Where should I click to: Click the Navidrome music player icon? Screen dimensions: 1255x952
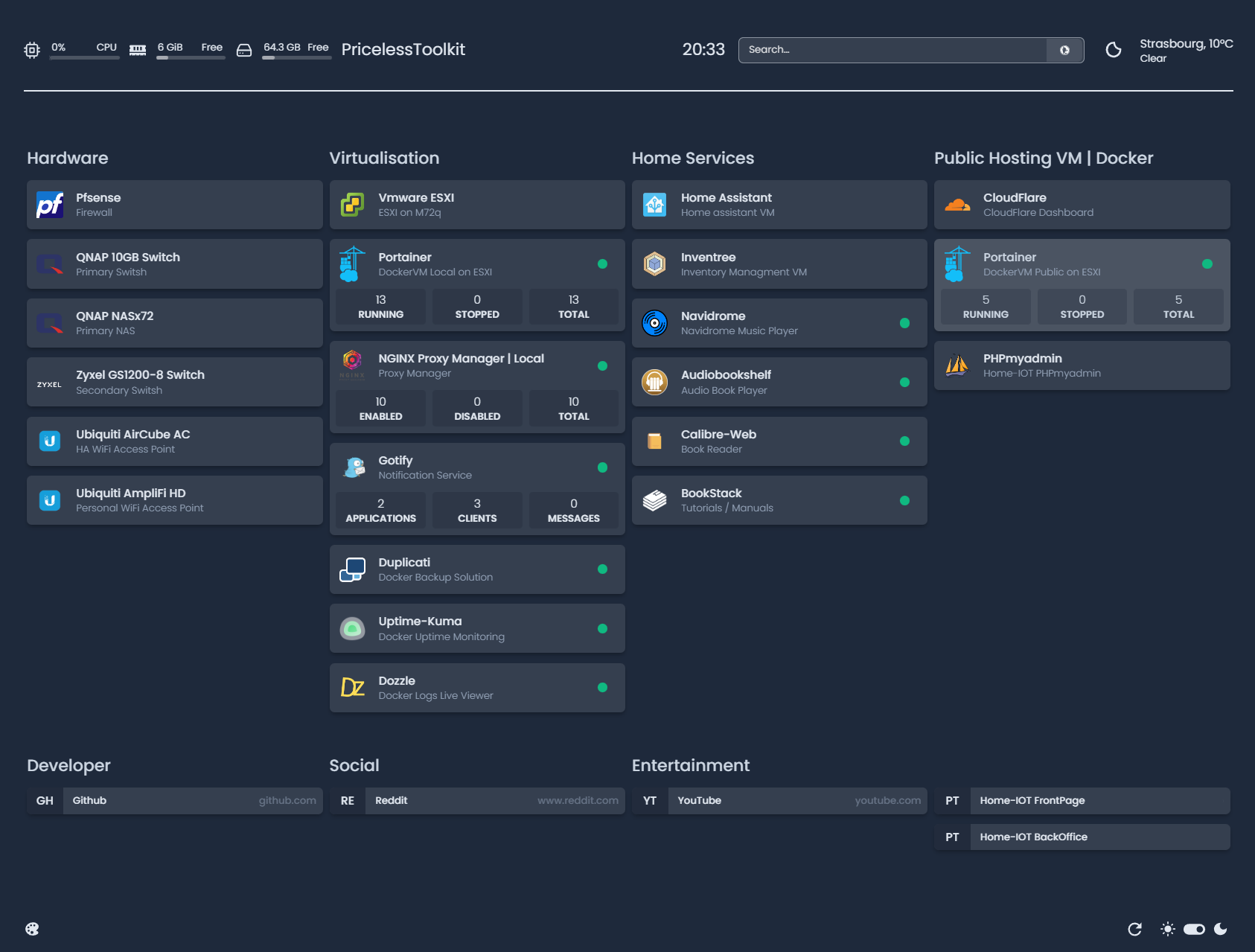pos(654,323)
